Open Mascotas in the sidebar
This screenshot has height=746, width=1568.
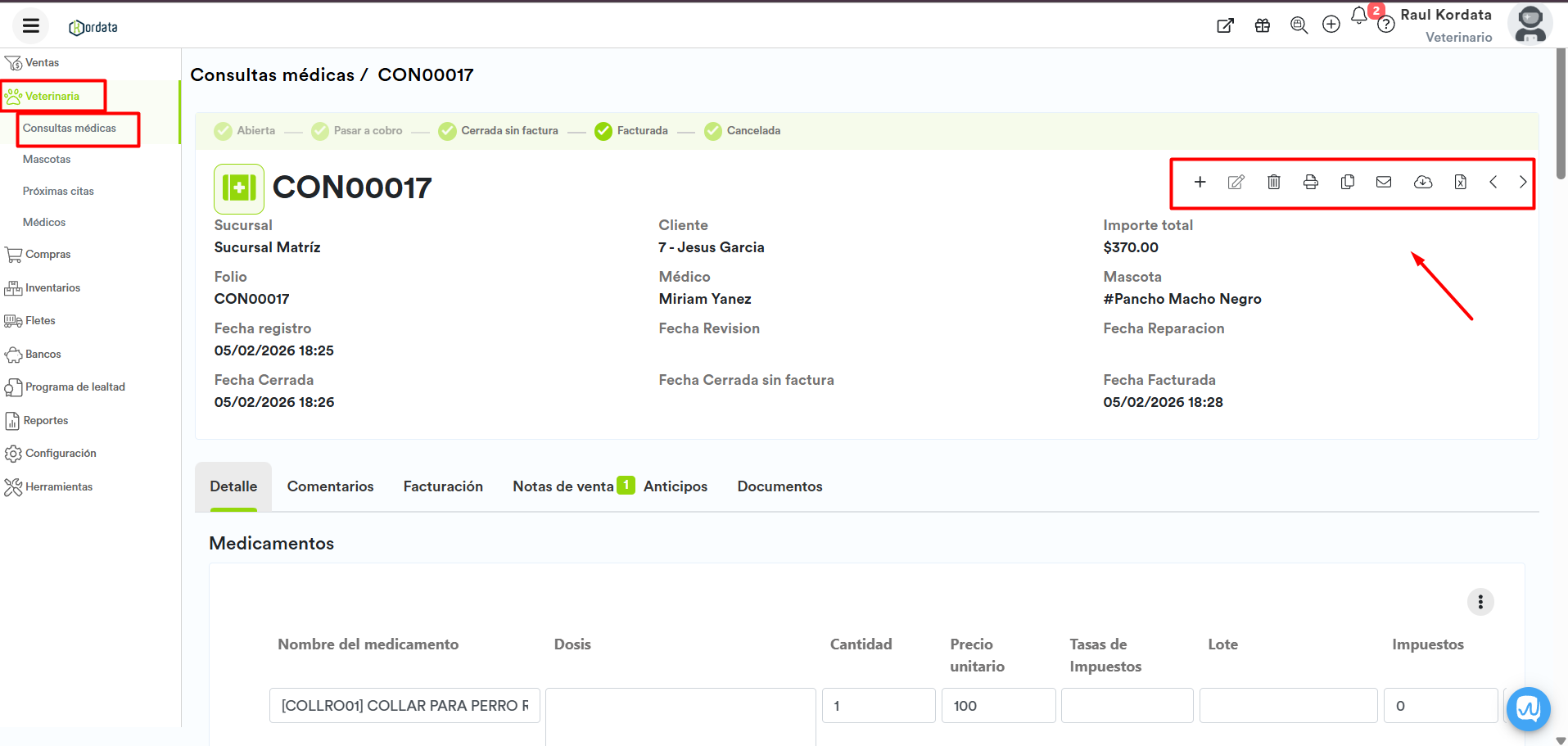point(47,160)
